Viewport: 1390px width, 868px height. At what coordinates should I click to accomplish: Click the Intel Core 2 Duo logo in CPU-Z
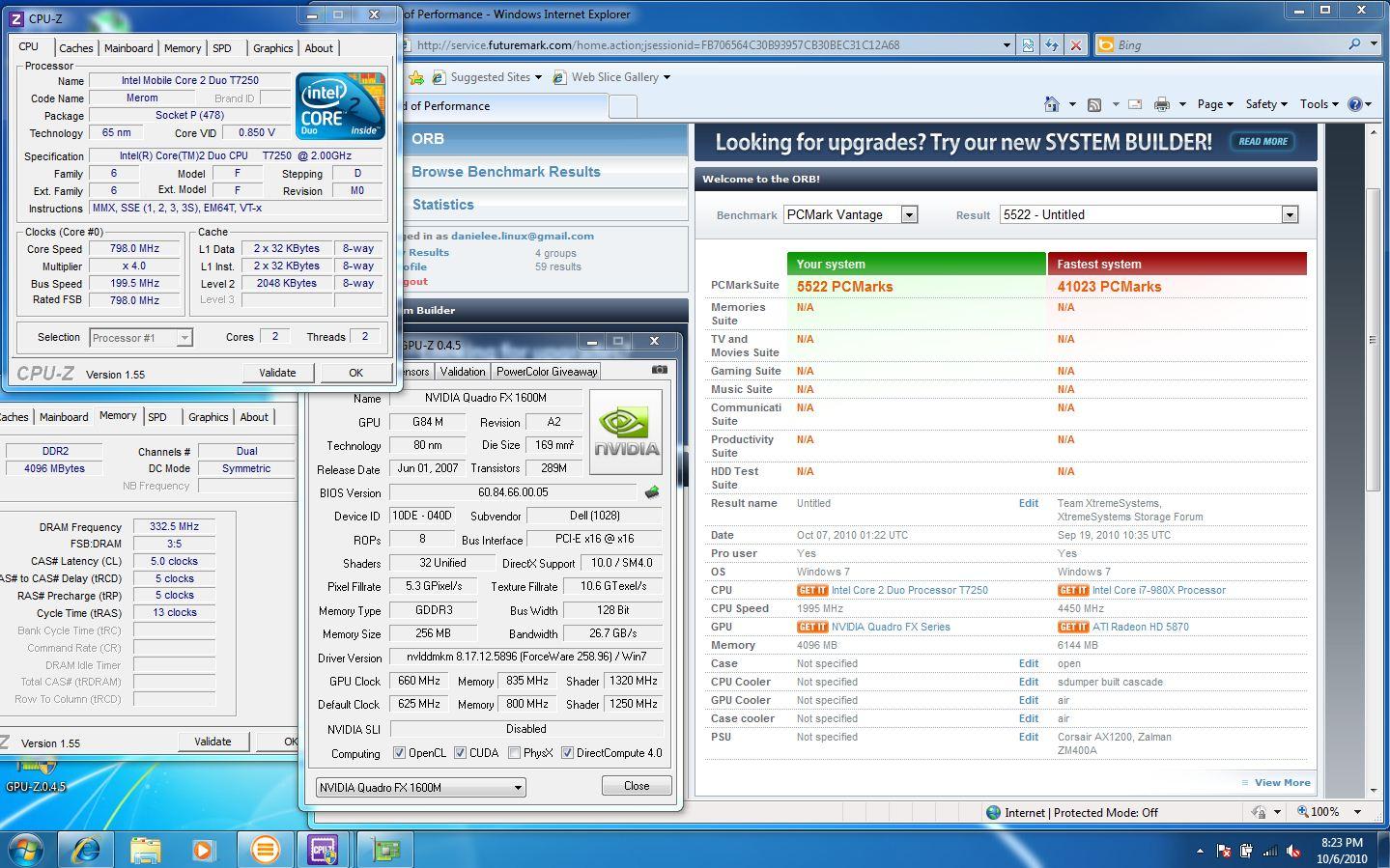tap(340, 105)
